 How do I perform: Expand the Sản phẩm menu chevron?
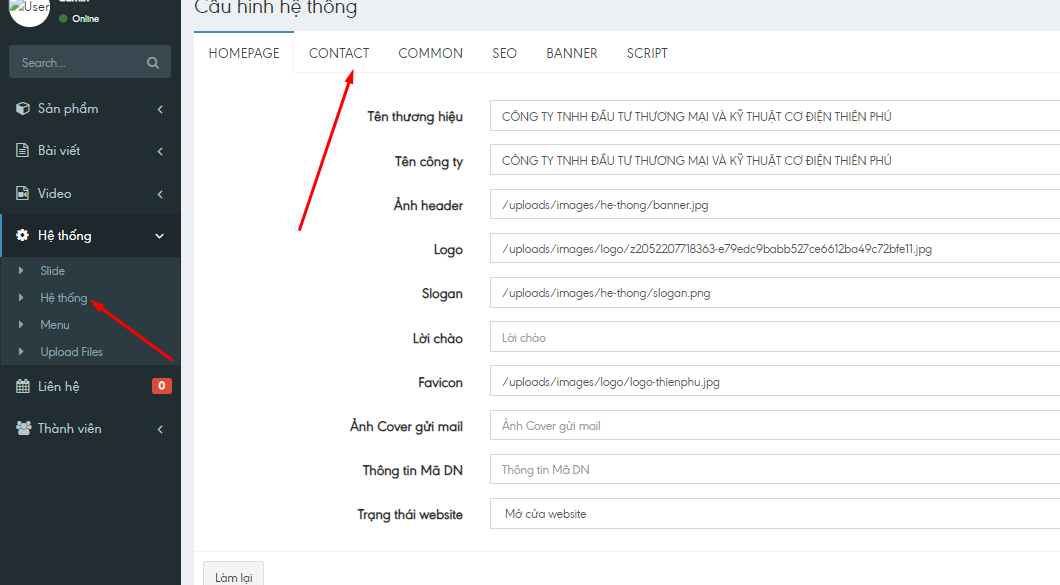(x=160, y=109)
